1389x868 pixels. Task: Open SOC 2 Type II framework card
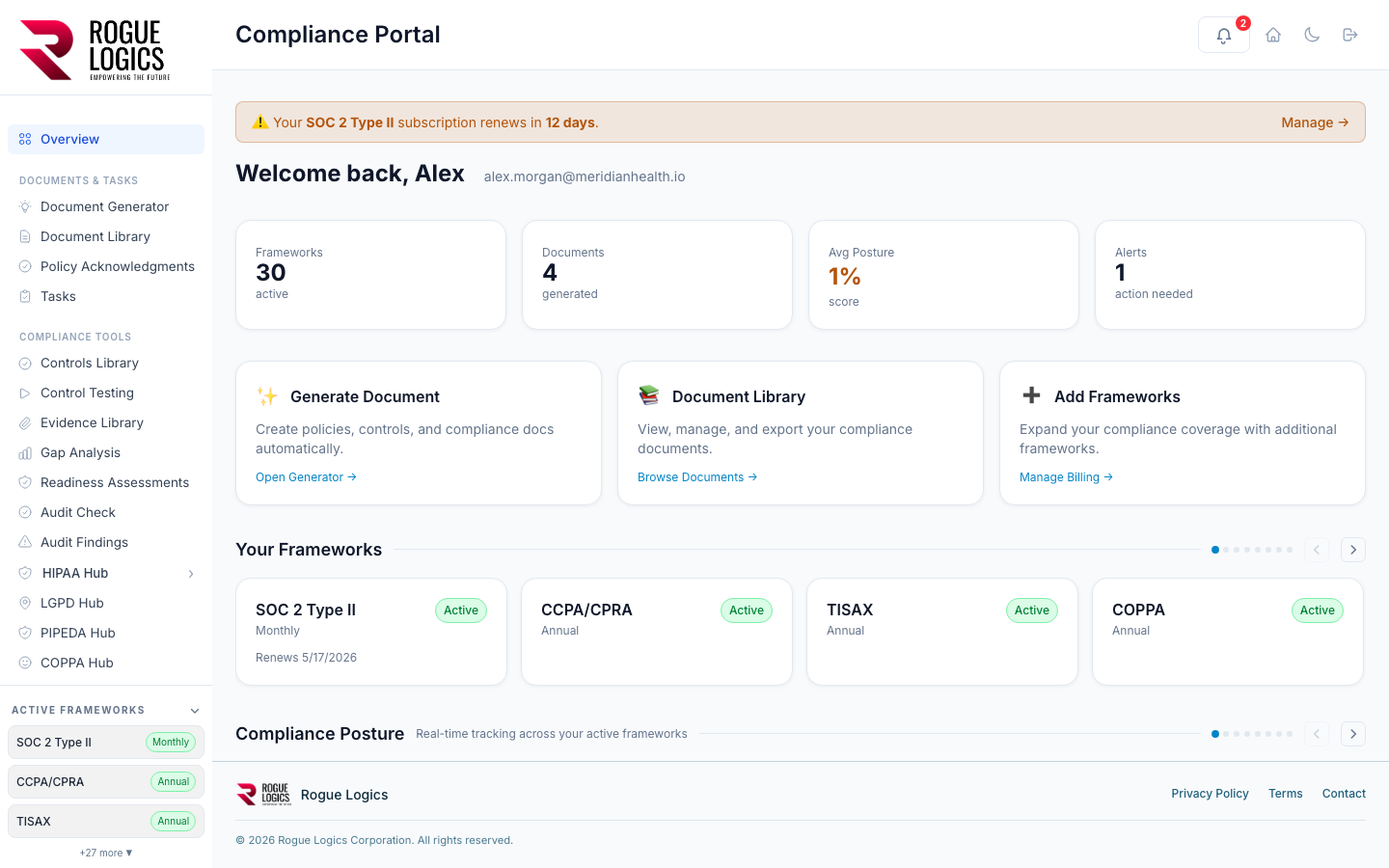pos(371,632)
